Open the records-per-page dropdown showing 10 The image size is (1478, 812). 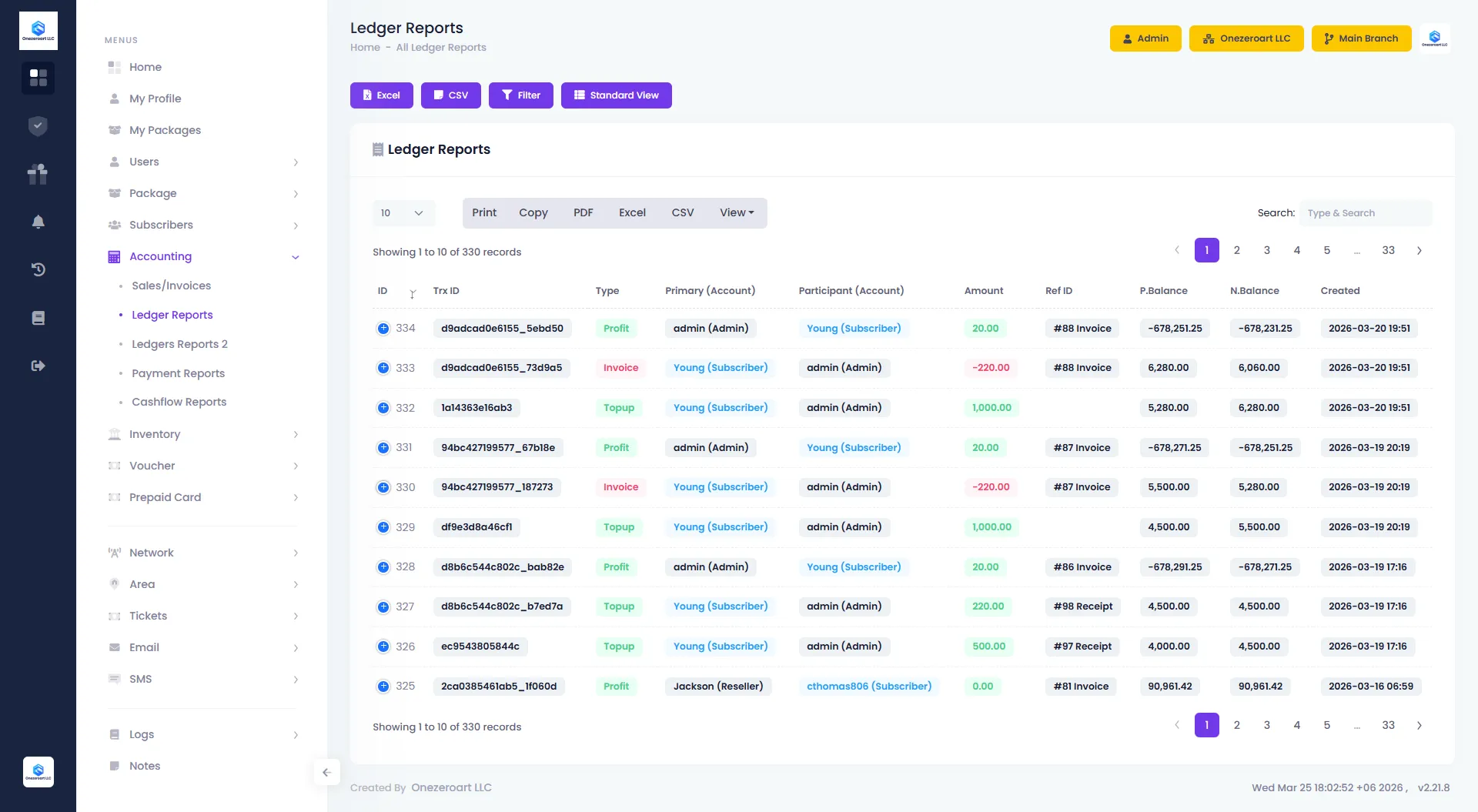tap(403, 212)
